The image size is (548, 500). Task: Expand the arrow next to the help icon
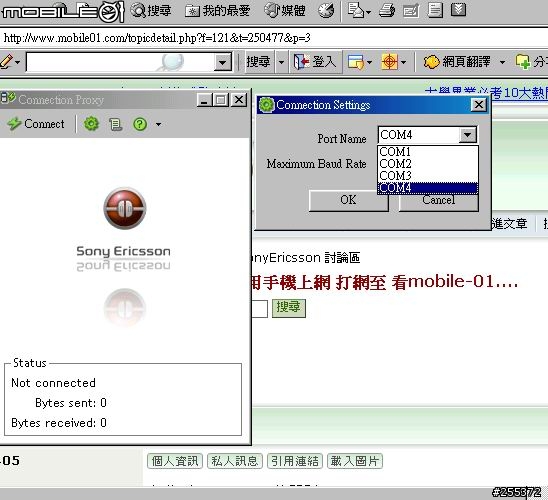(x=158, y=124)
